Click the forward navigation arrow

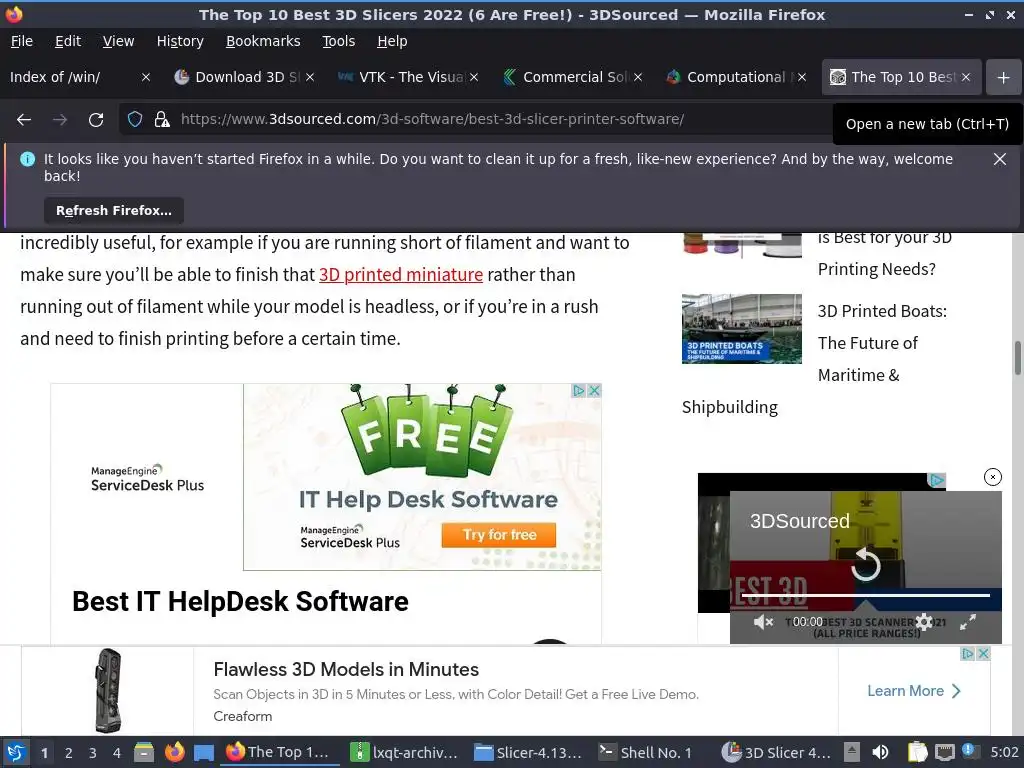pos(59,120)
